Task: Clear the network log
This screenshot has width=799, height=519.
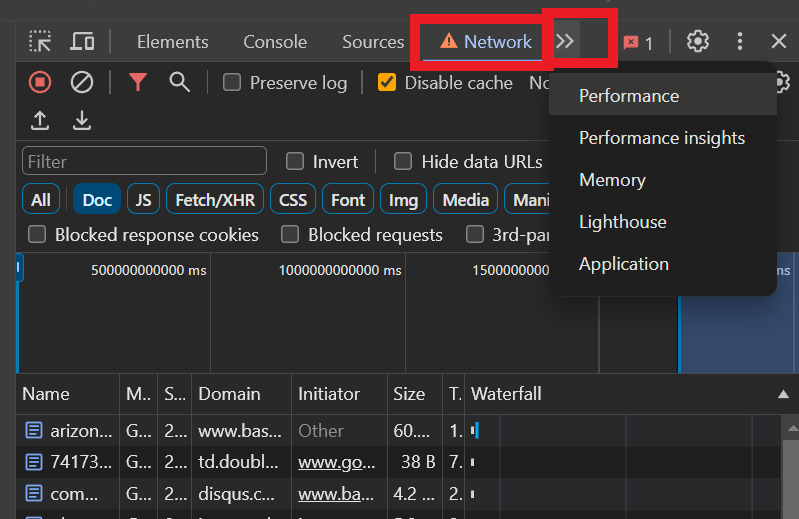Action: coord(82,82)
